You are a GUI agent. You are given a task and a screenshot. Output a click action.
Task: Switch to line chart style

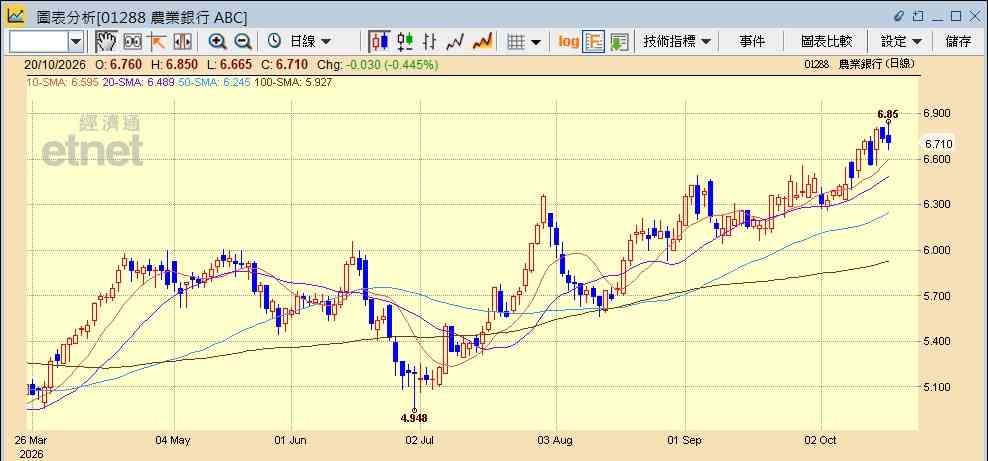click(x=455, y=42)
